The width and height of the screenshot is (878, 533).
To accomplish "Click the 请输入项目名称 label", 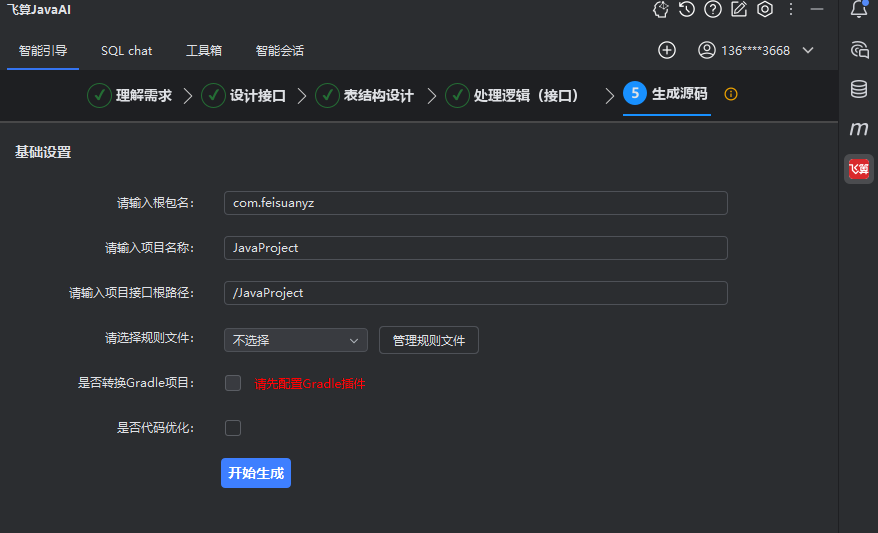I will coord(150,248).
